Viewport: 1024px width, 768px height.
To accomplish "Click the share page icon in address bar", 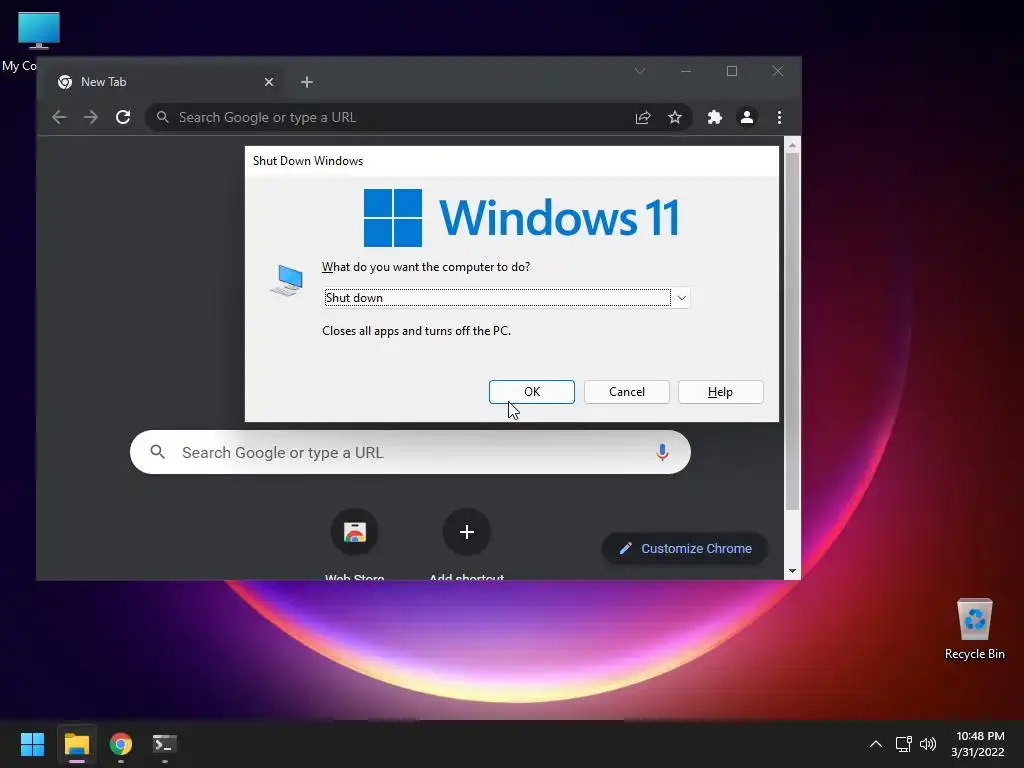I will 643,118.
